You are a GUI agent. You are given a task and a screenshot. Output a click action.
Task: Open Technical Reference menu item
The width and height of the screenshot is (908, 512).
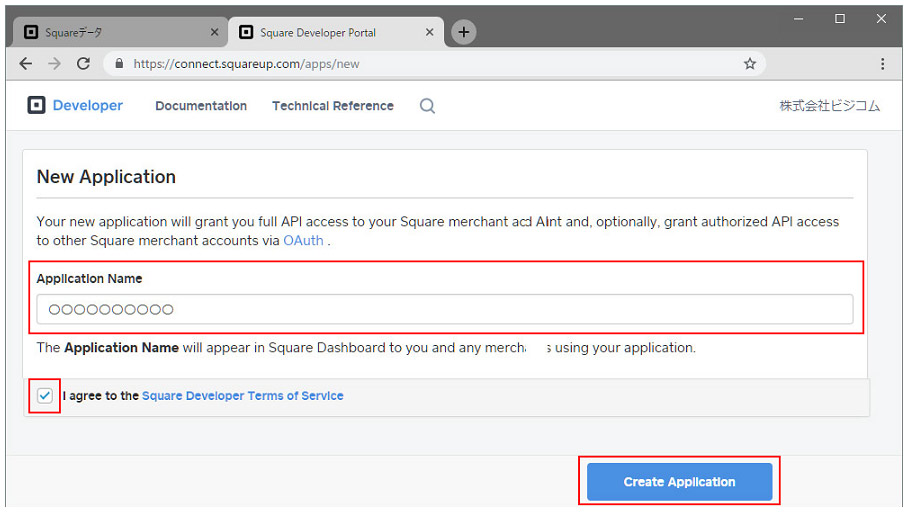(333, 106)
